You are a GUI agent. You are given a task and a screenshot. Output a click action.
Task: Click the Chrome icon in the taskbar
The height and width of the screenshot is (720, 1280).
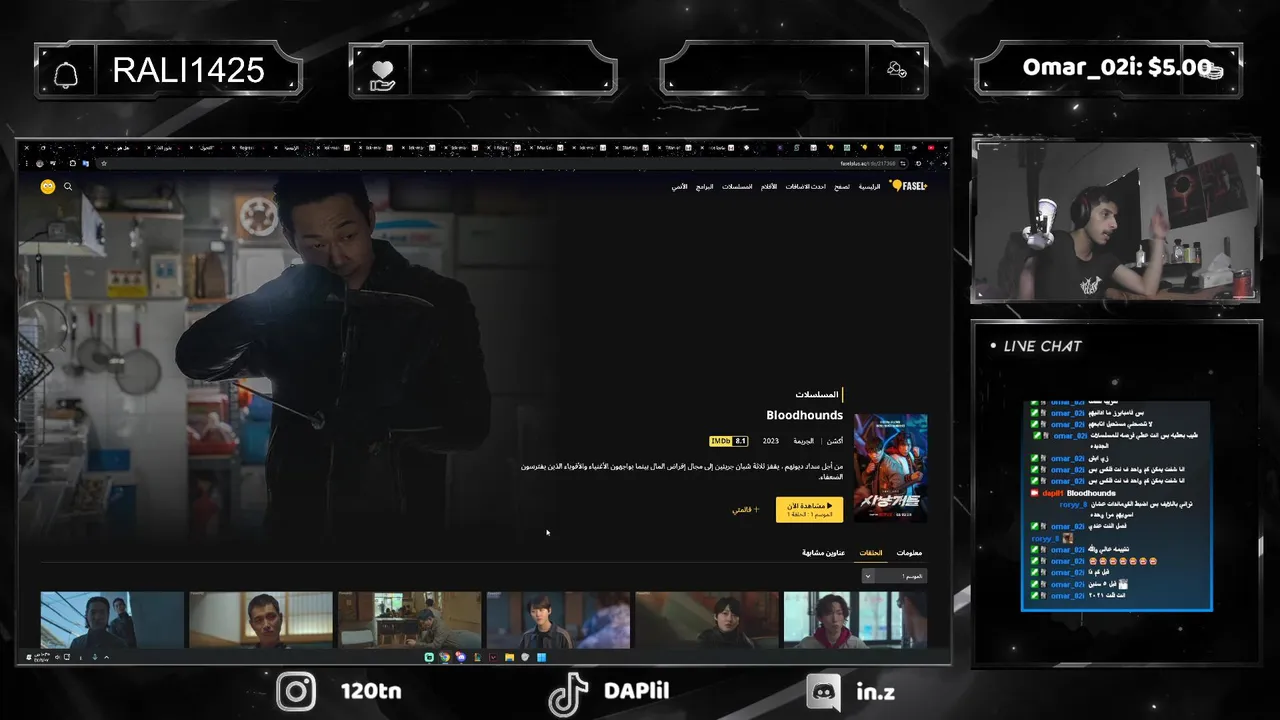click(445, 657)
